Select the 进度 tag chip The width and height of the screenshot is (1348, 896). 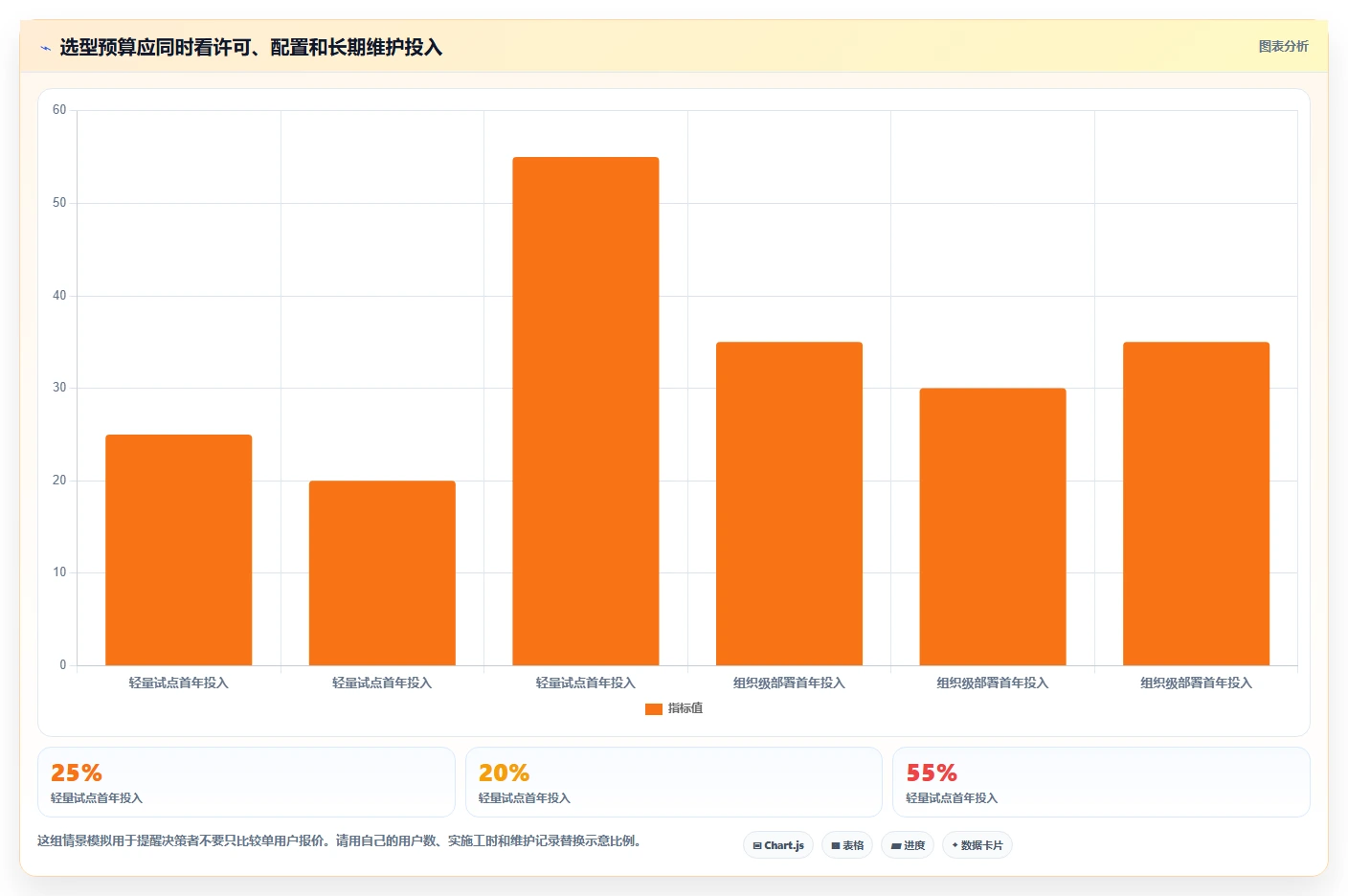coord(908,845)
